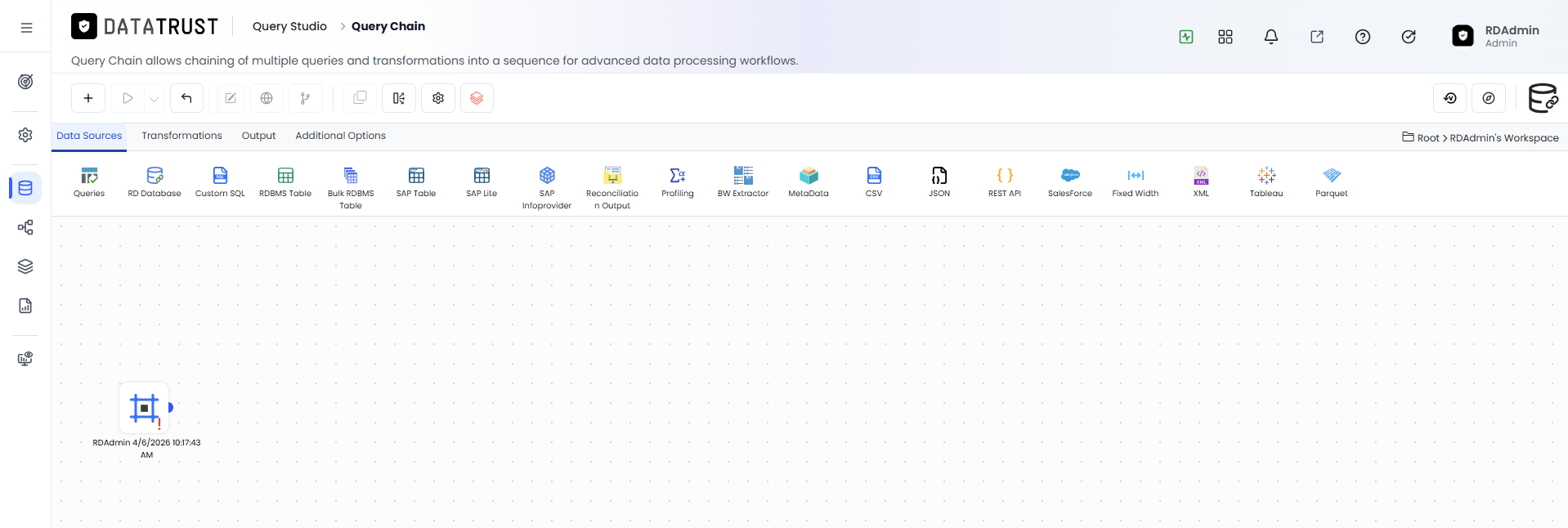
Task: Go to Query Studio breadcrumb
Action: [x=289, y=26]
